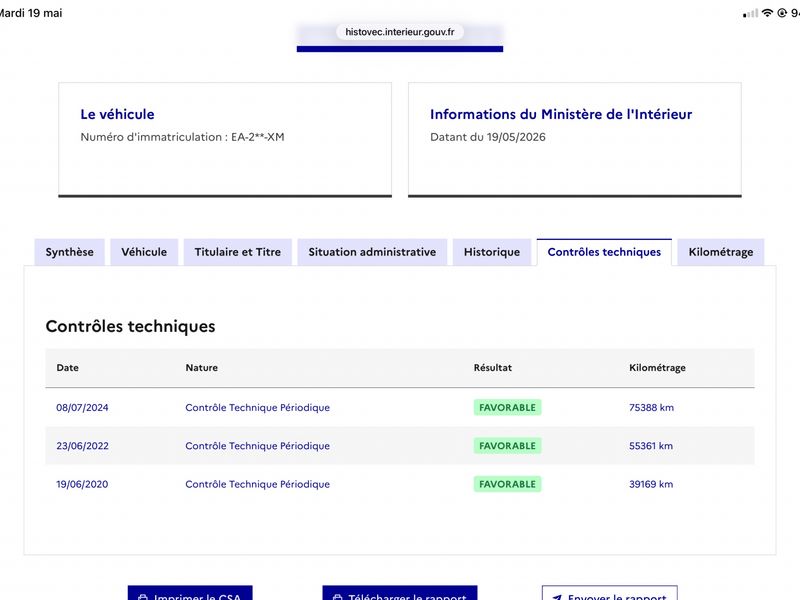
Task: Click the 23/06/2022 Contrôle Technique Périodique entry
Action: 257,446
